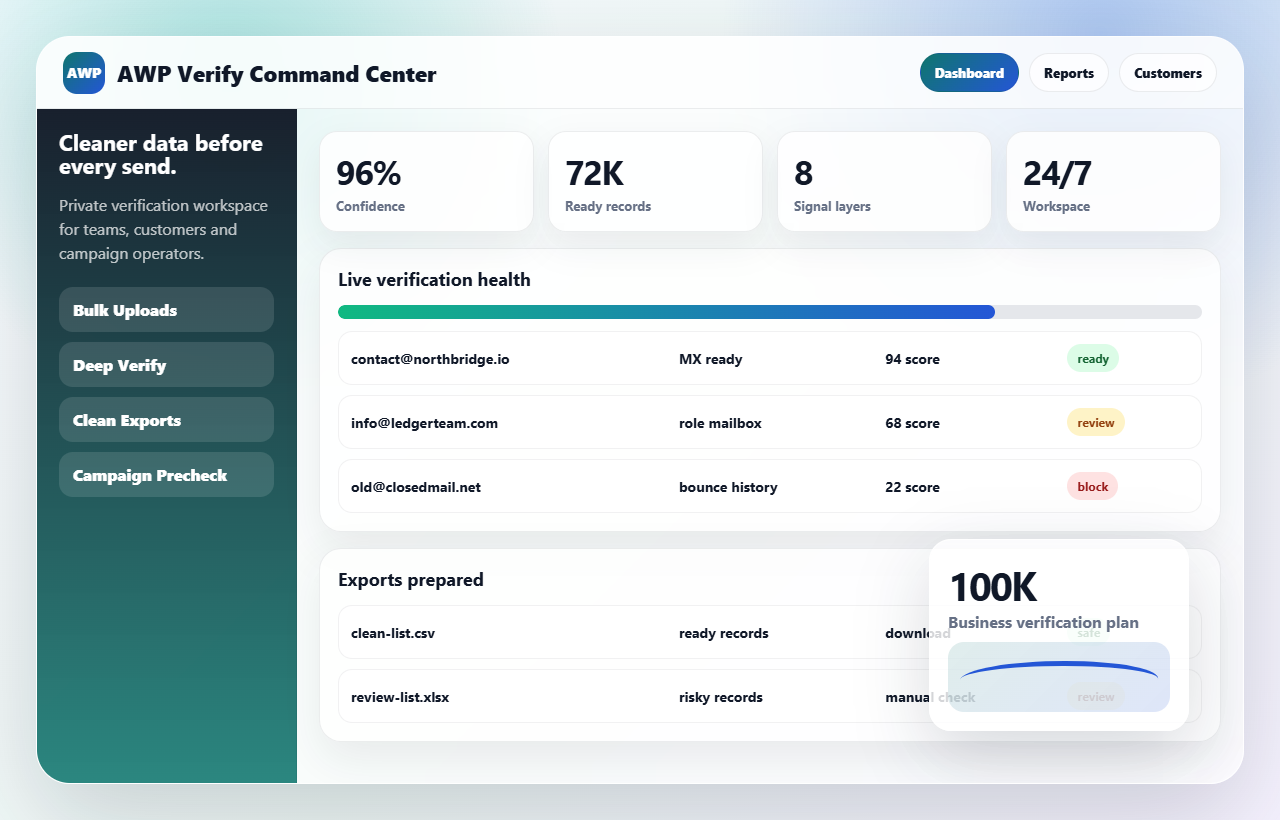Open the 72K Ready records card
Screen dimensions: 1280x820
pos(655,182)
